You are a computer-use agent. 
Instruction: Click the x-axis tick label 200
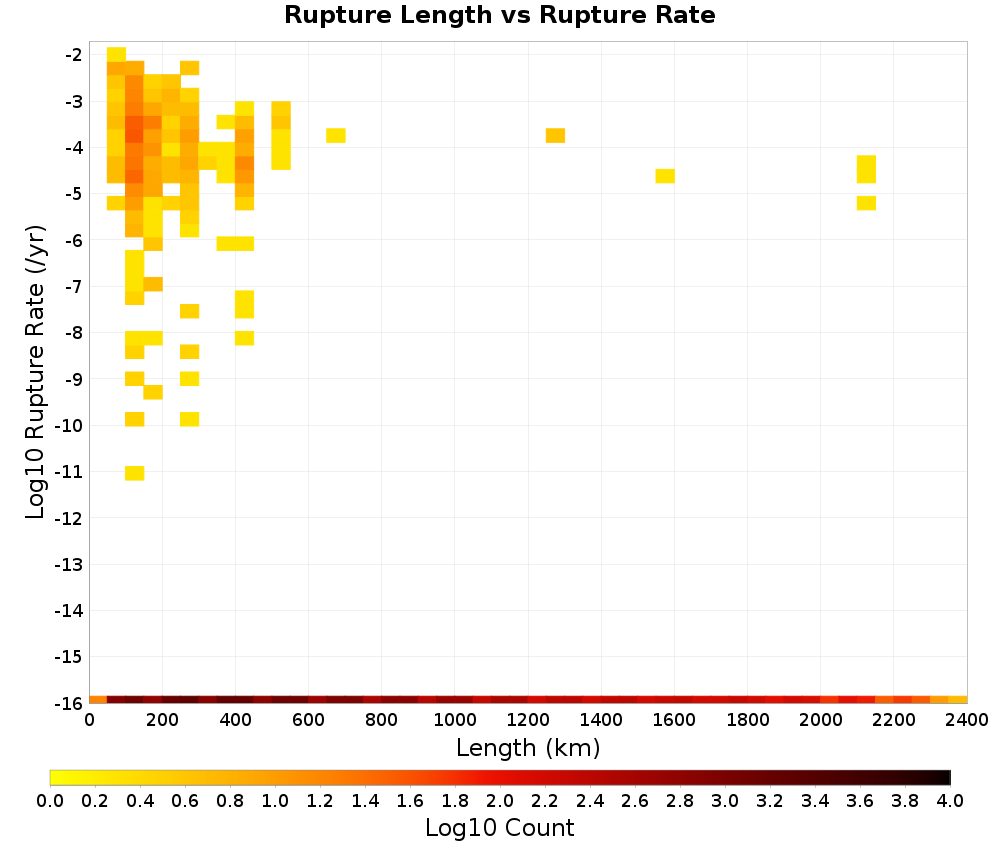(162, 721)
